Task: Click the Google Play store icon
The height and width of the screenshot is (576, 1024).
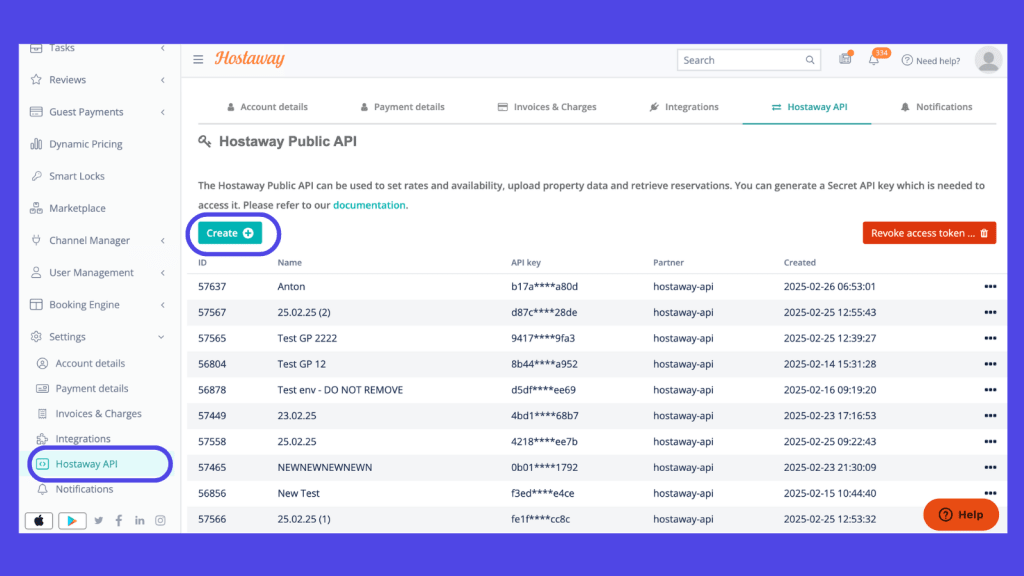Action: pos(72,520)
